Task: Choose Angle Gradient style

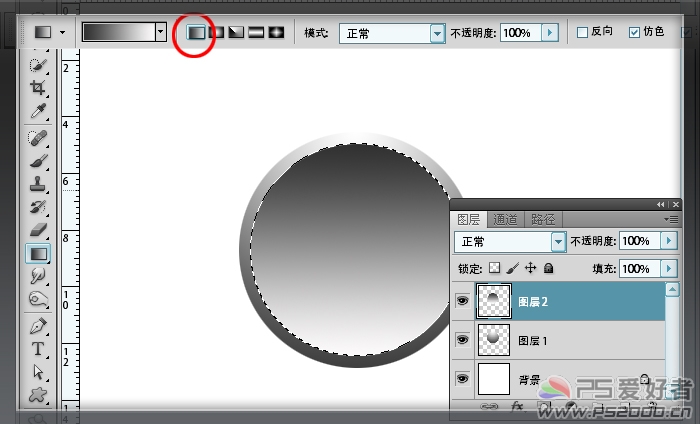Action: tap(236, 32)
